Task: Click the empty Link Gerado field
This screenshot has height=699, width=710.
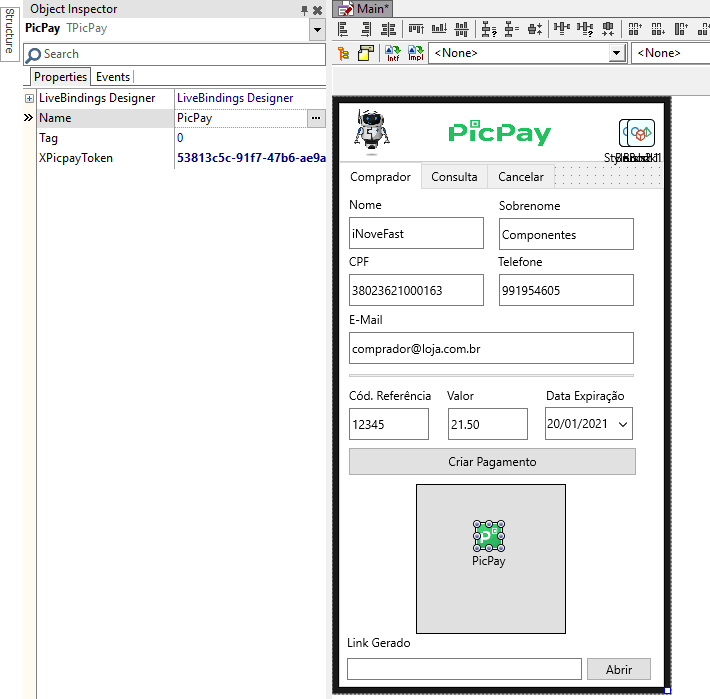Action: [x=464, y=669]
